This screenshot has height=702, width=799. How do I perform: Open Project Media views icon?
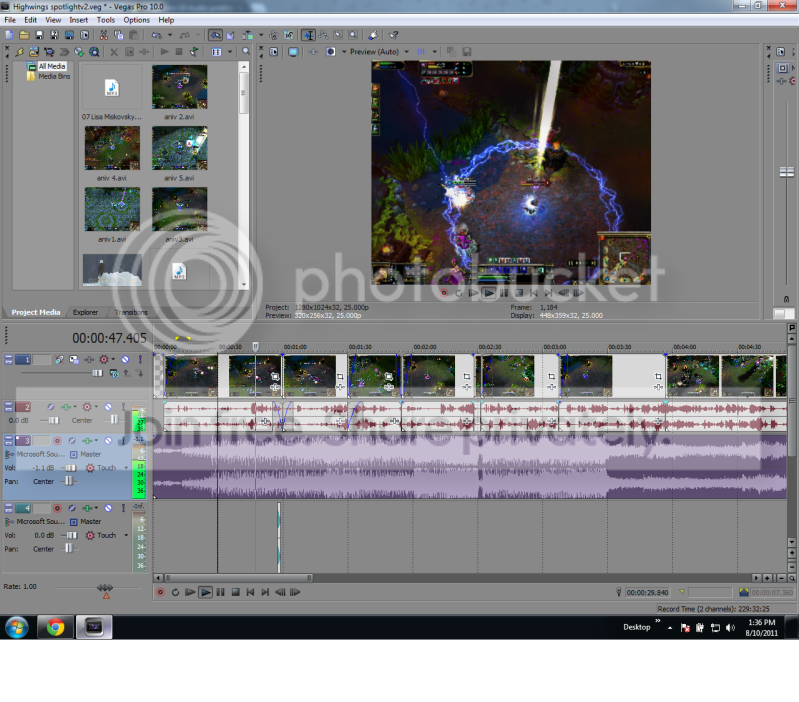coord(217,52)
